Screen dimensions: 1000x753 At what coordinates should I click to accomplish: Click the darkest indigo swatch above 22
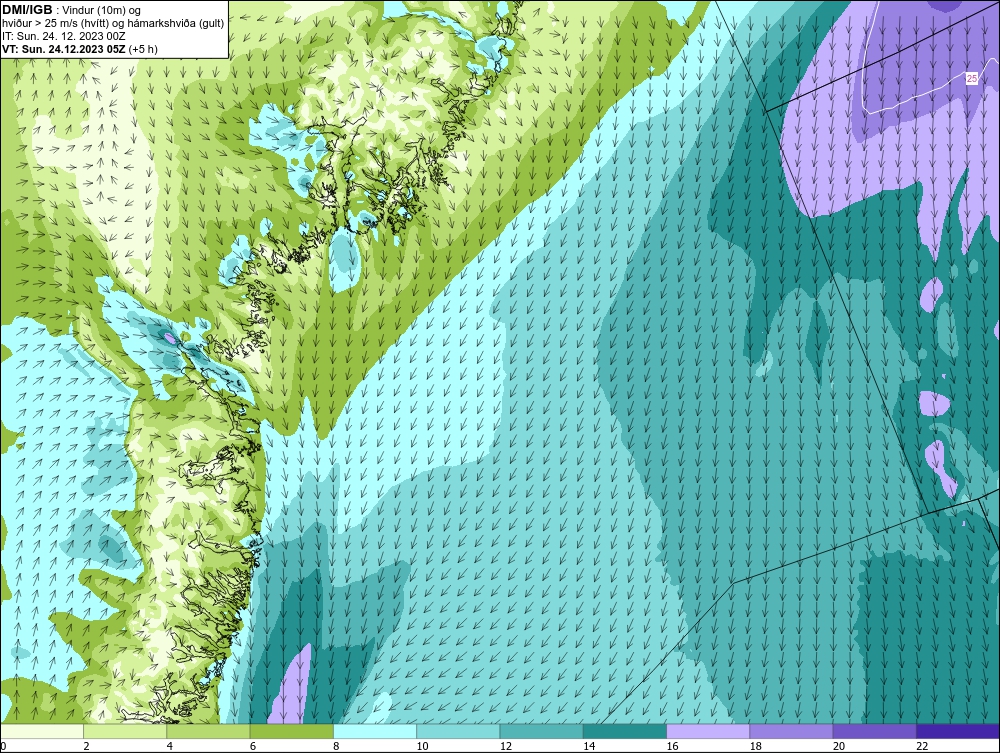958,731
